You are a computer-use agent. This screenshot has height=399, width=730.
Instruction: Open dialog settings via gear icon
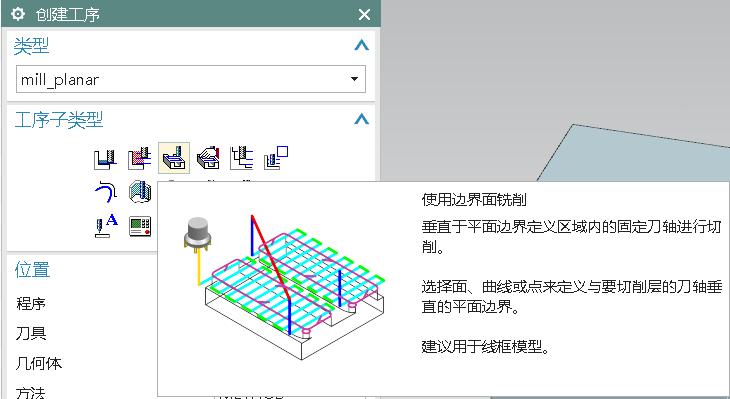coord(18,14)
